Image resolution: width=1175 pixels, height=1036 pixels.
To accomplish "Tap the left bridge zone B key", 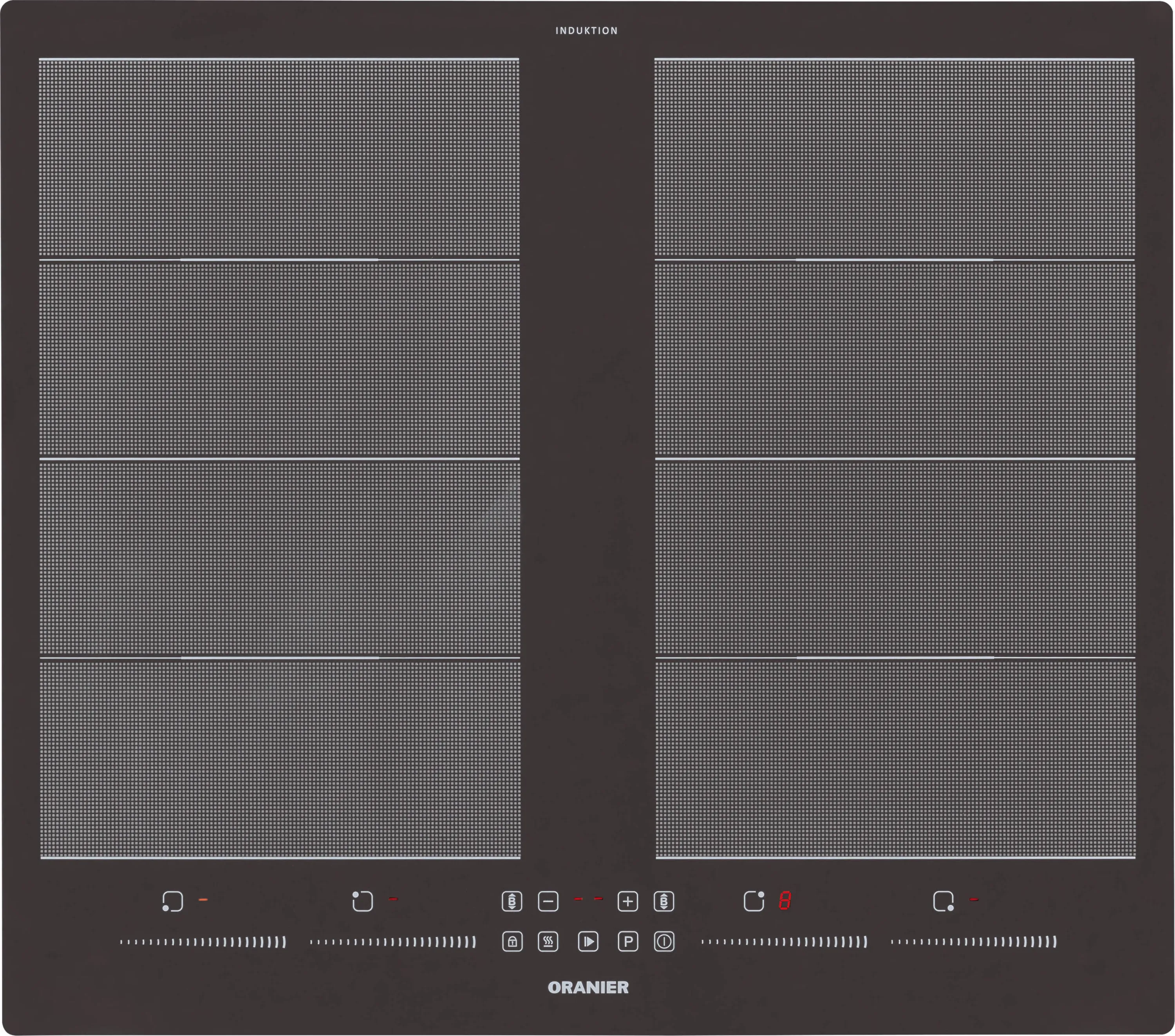I will (x=512, y=902).
